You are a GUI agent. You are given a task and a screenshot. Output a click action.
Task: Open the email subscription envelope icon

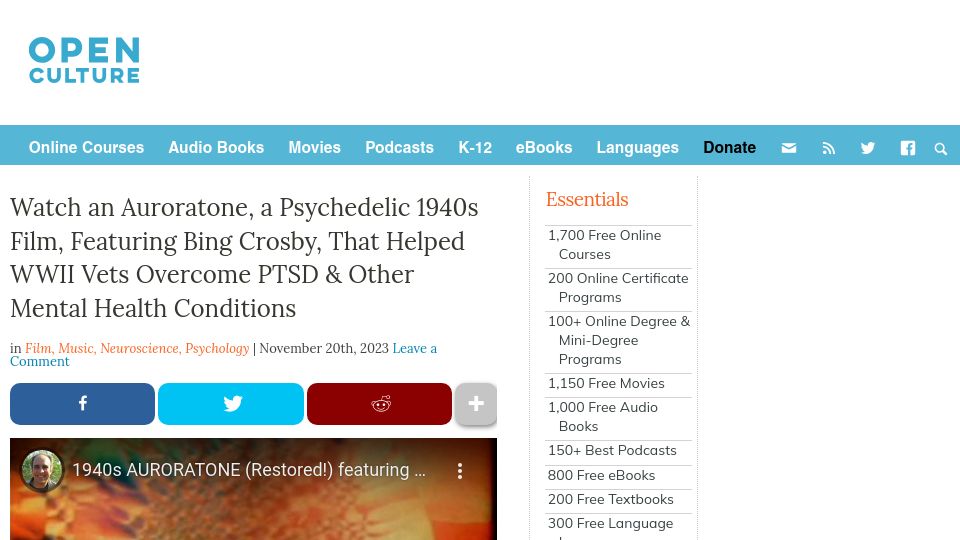coord(789,148)
